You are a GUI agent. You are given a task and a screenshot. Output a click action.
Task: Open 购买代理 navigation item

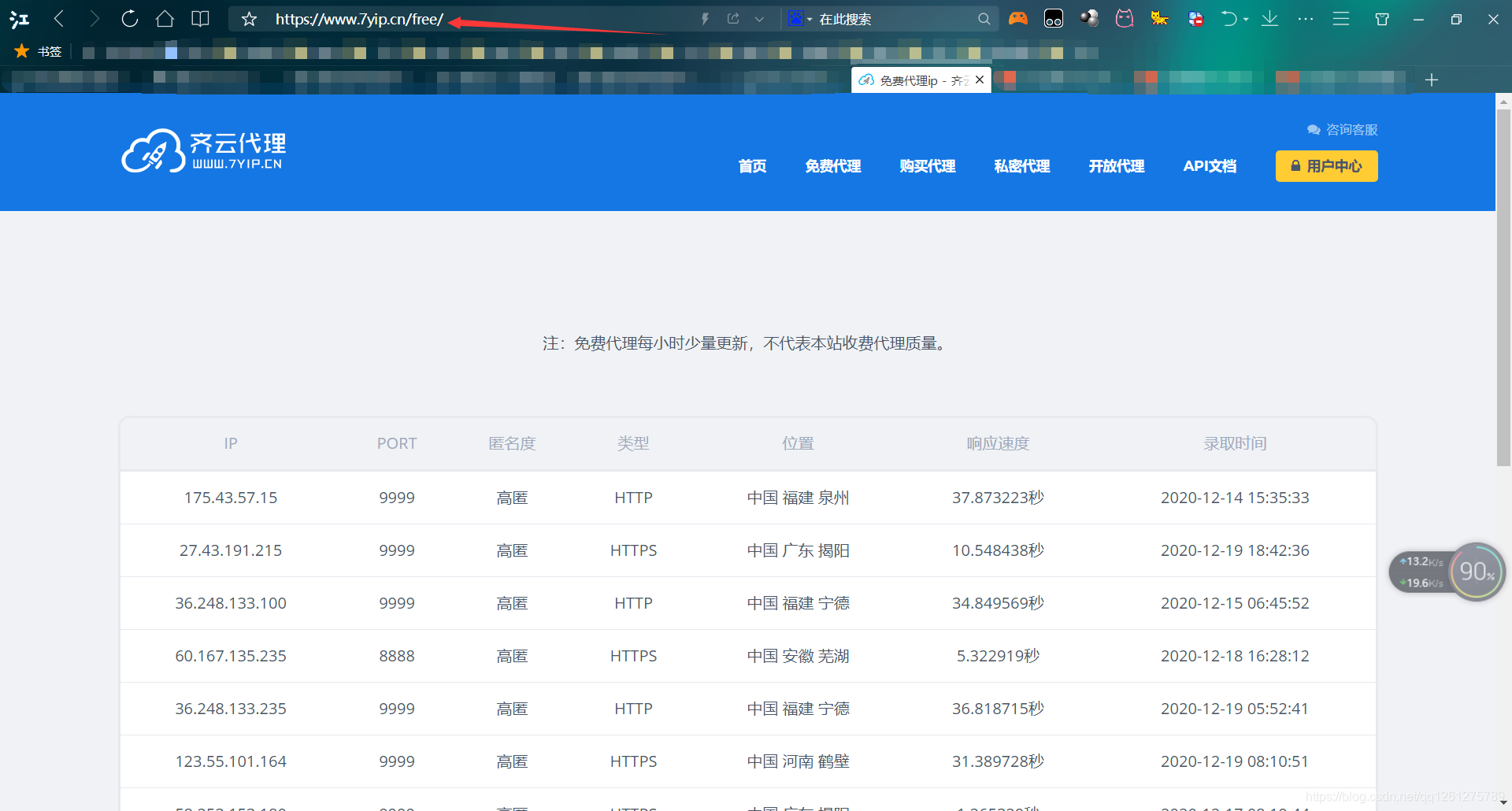927,166
